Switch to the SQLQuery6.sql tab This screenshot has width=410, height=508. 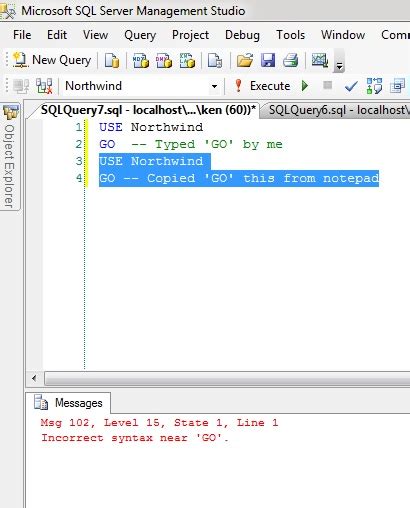(337, 110)
